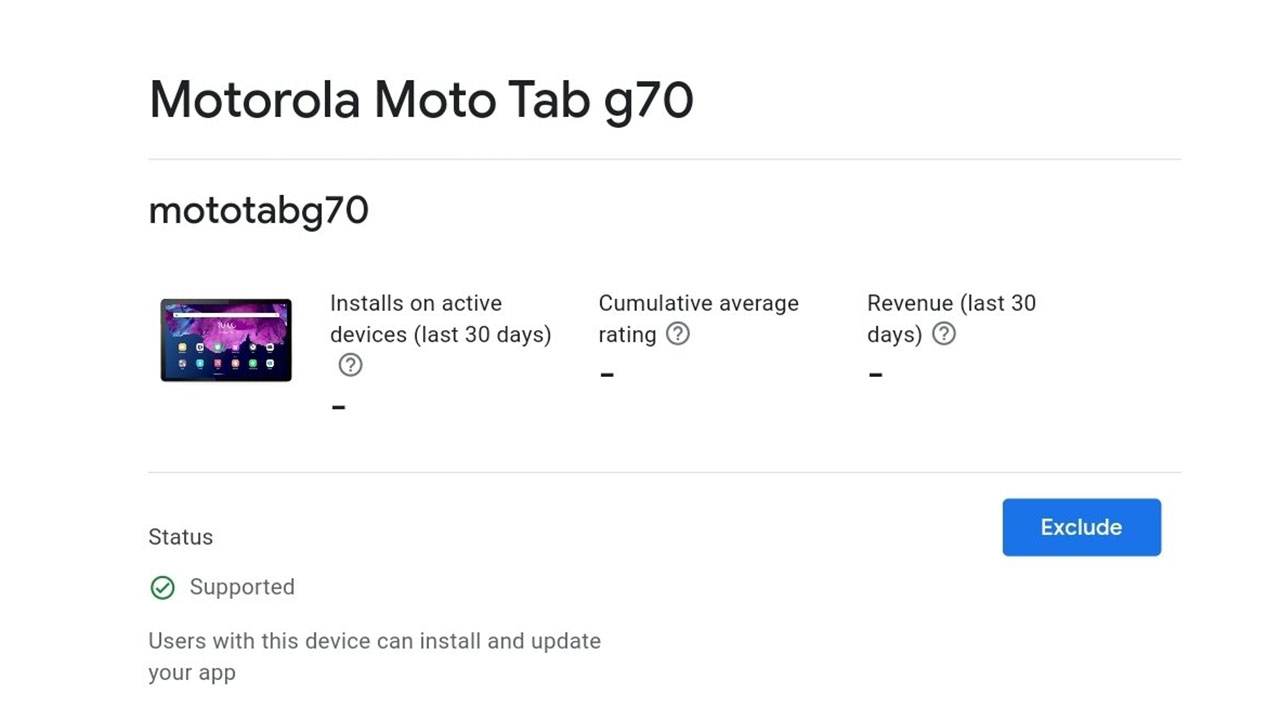This screenshot has width=1280, height=720.
Task: Open the installs on active devices help tooltip
Action: point(349,365)
